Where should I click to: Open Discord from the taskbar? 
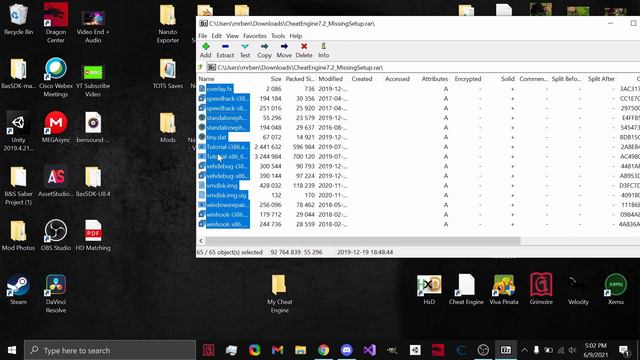point(347,350)
